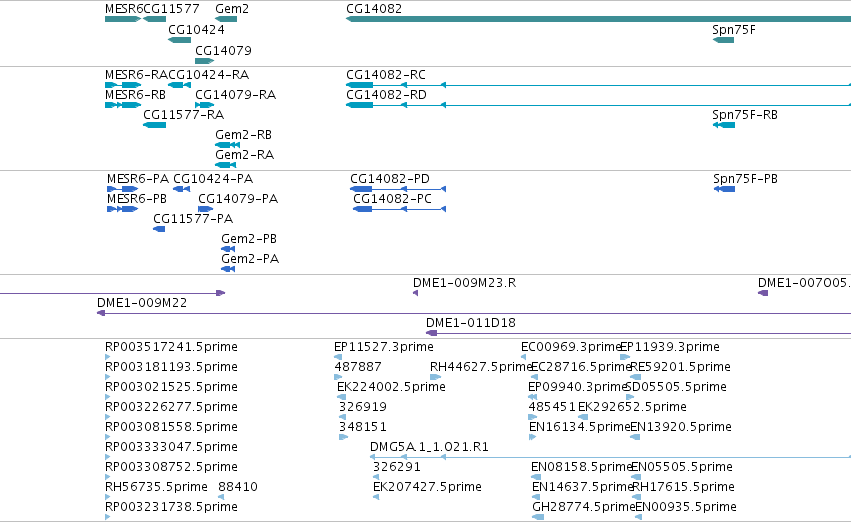Image resolution: width=851 pixels, height=522 pixels.
Task: Click the RH17615.5prime EST label
Action: pos(683,487)
